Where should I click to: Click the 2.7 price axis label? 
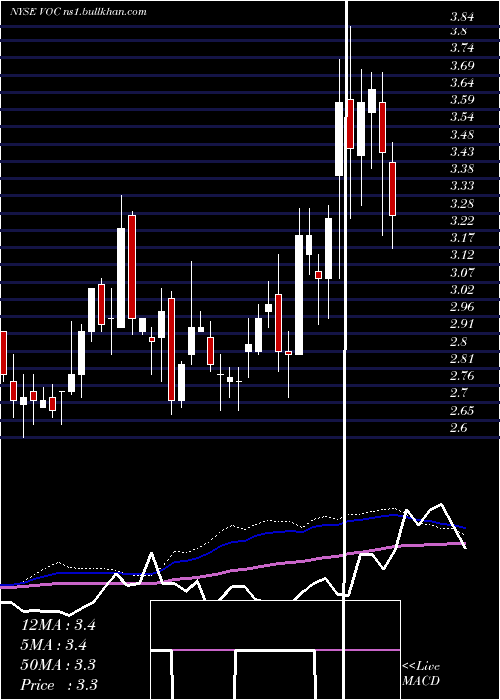pyautogui.click(x=458, y=393)
